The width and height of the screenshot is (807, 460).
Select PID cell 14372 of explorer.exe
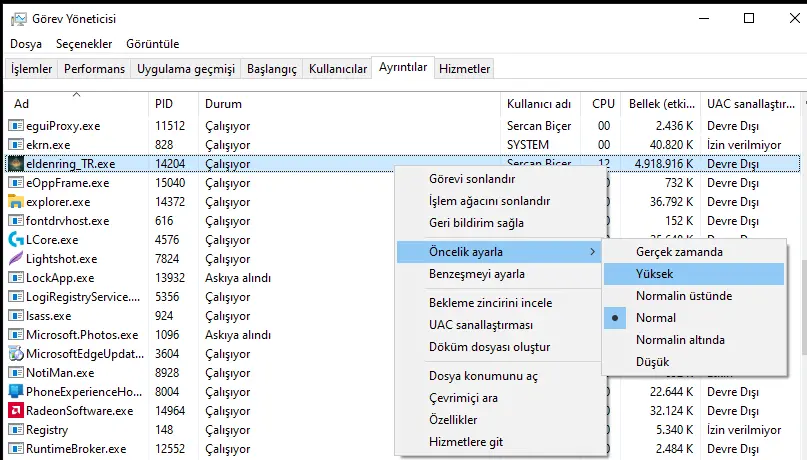tap(170, 202)
